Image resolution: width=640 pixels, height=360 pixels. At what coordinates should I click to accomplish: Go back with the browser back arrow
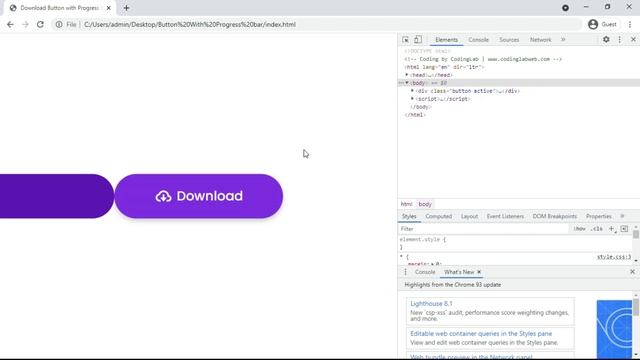(10, 24)
